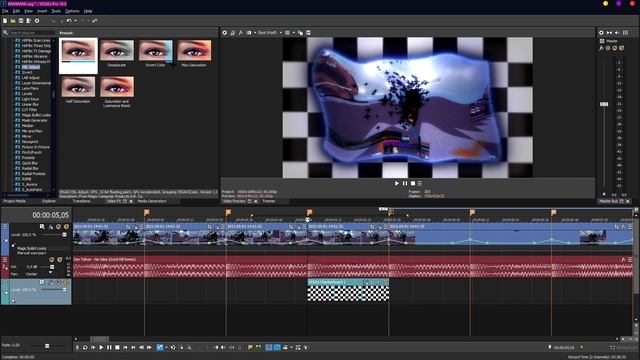
Task: Open Master bus properties icon
Action: point(601,33)
